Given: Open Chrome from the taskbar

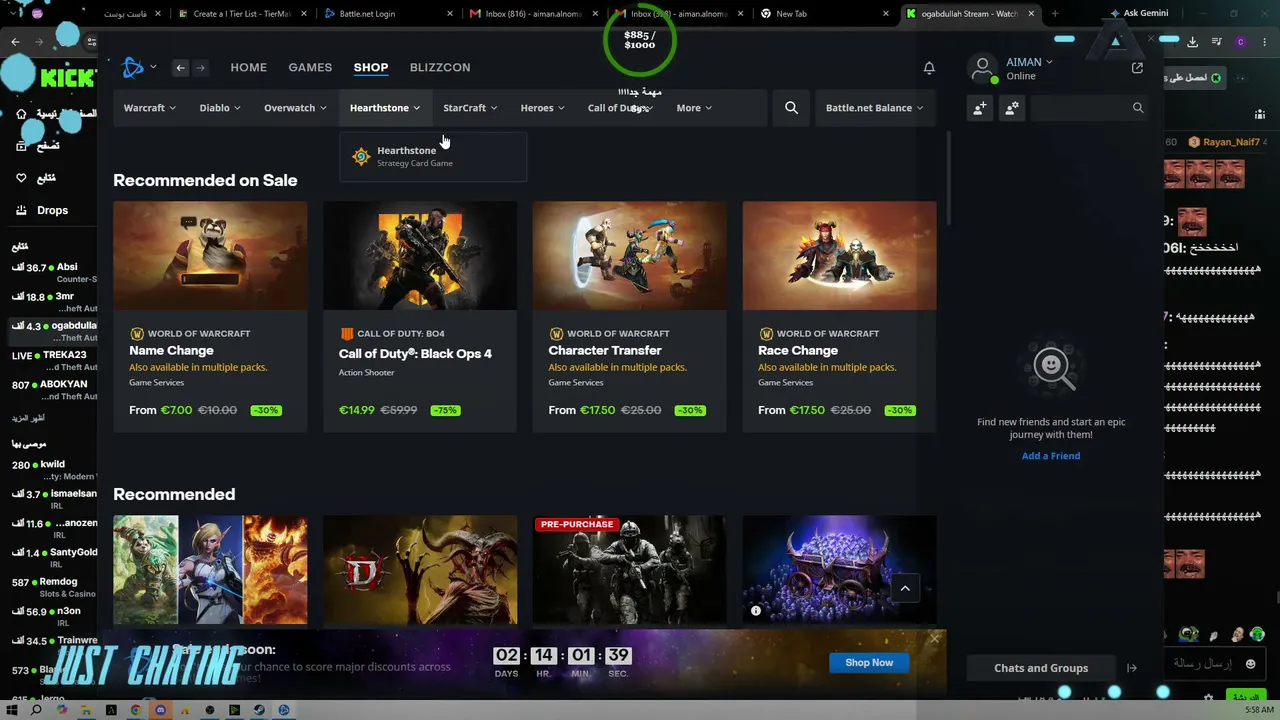Looking at the screenshot, I should (135, 710).
